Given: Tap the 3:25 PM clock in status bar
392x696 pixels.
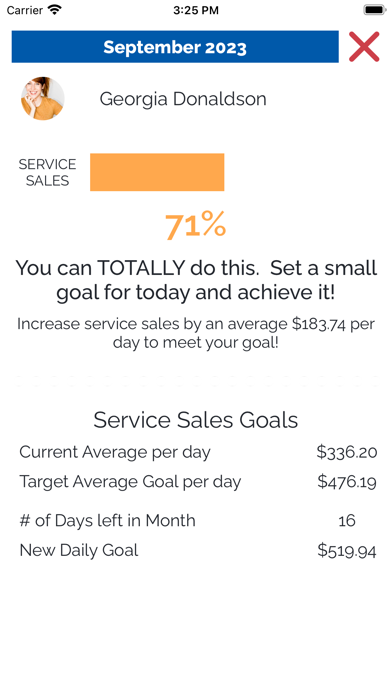Looking at the screenshot, I should (x=196, y=10).
